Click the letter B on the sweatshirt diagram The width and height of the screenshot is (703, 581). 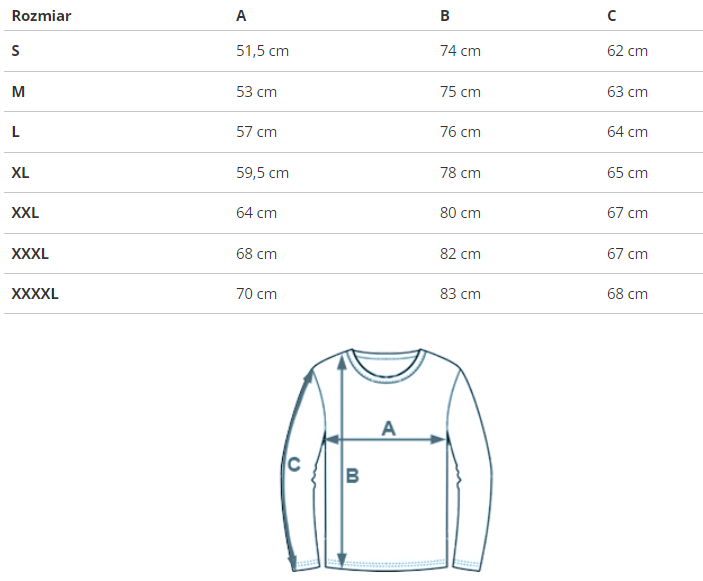pos(352,476)
